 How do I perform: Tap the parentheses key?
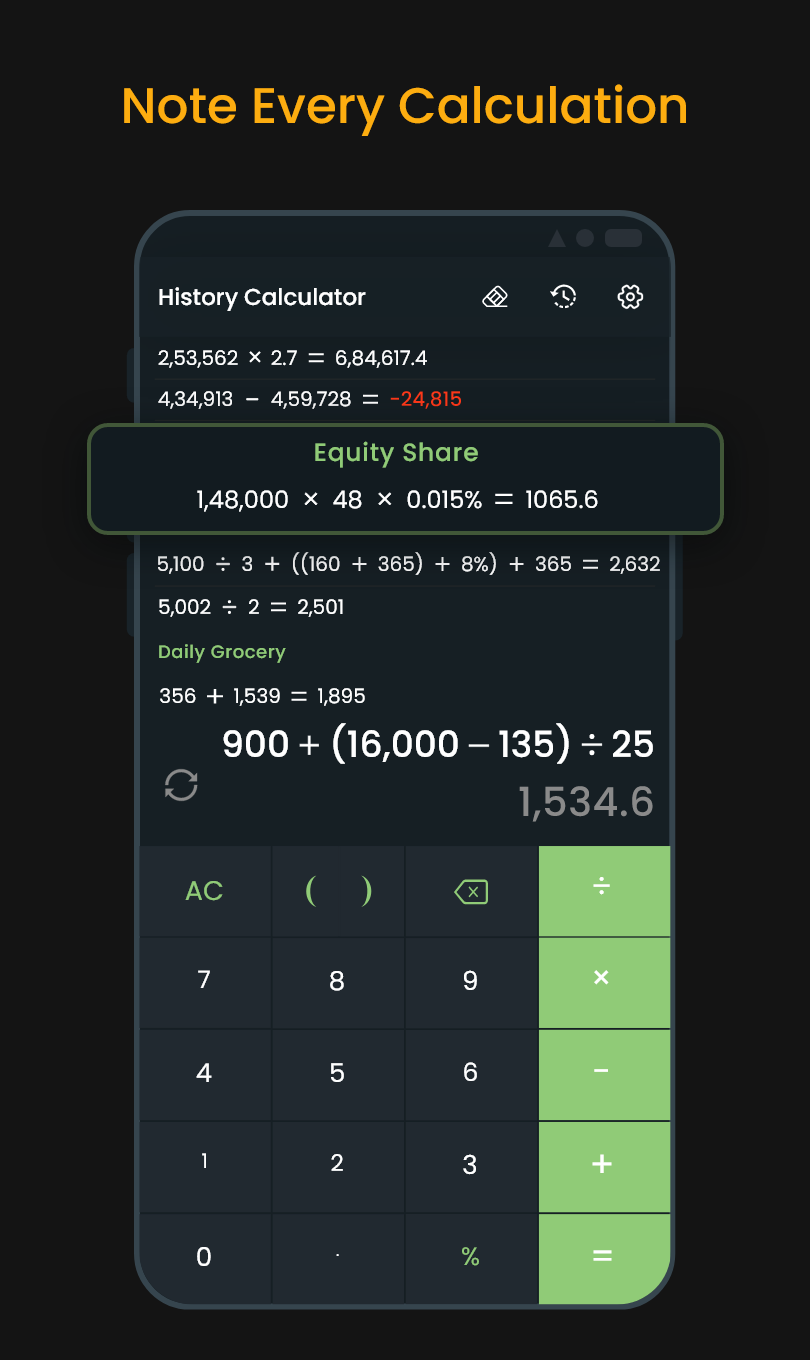click(337, 891)
